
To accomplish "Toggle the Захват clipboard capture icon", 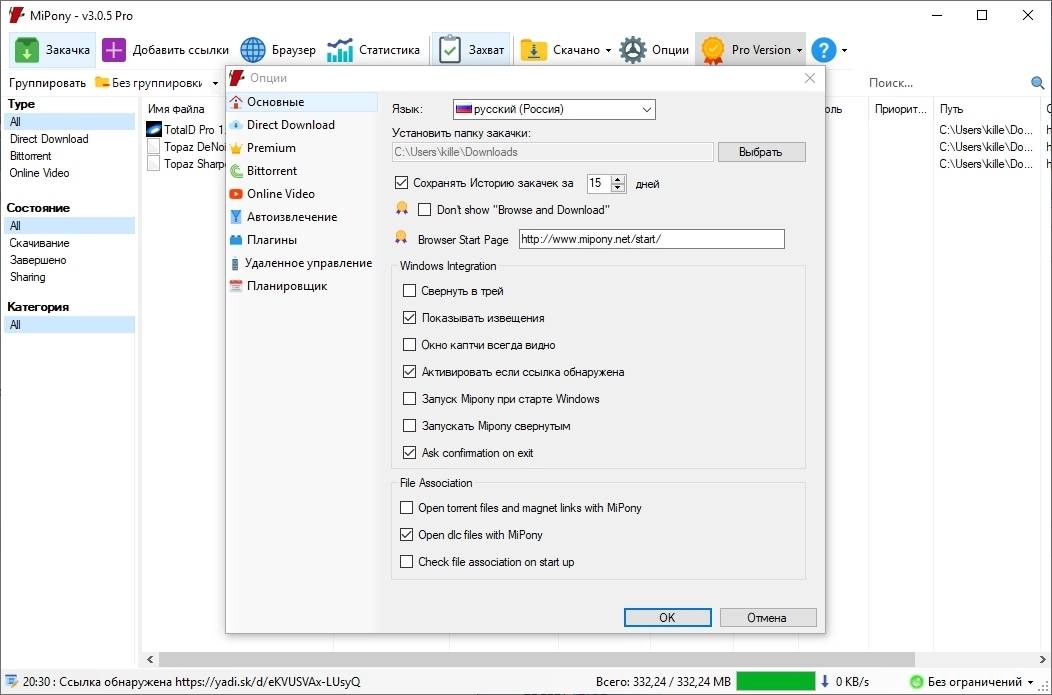I will [450, 50].
